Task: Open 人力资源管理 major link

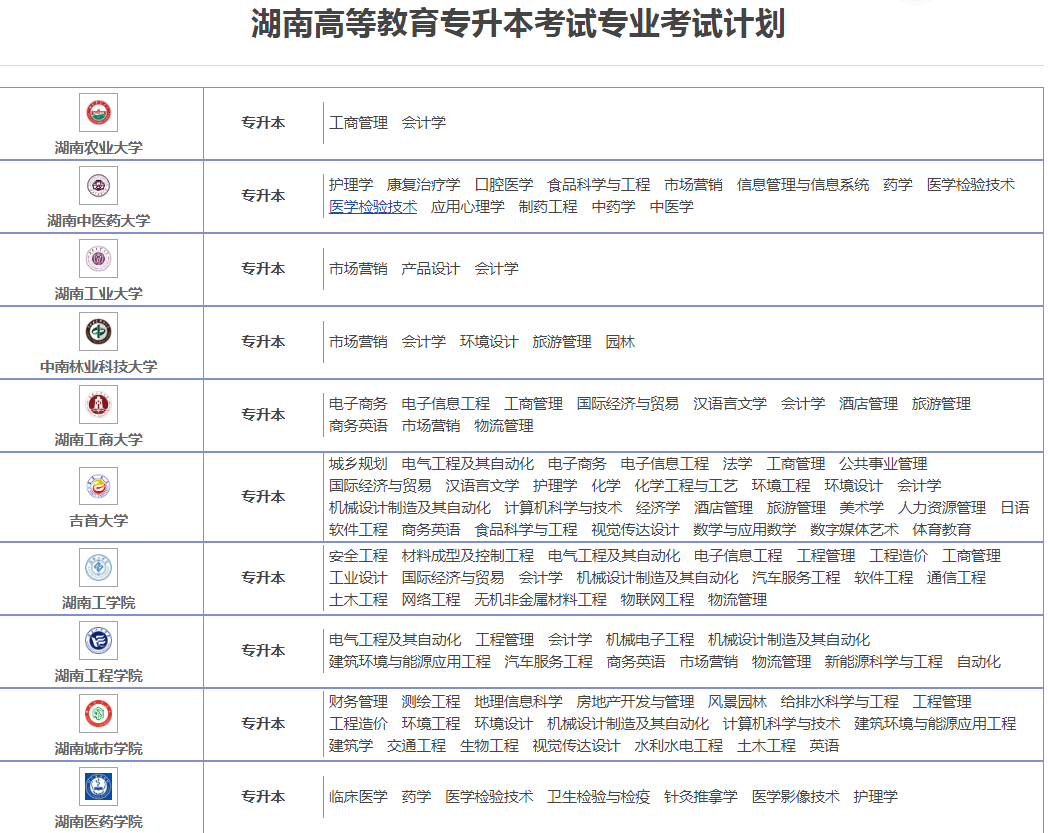Action: point(942,508)
